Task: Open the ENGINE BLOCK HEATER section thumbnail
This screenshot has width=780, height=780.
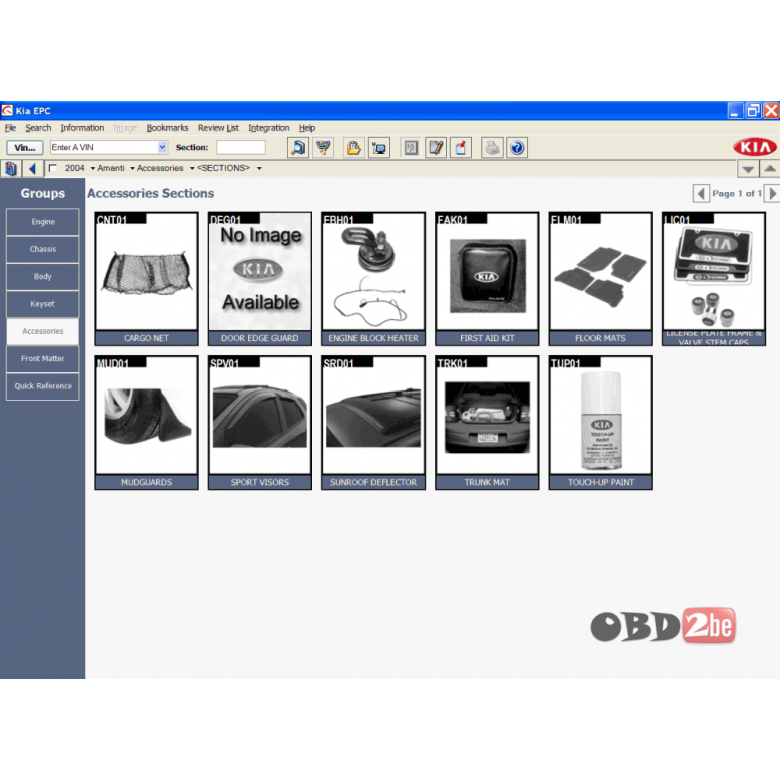Action: coord(373,279)
